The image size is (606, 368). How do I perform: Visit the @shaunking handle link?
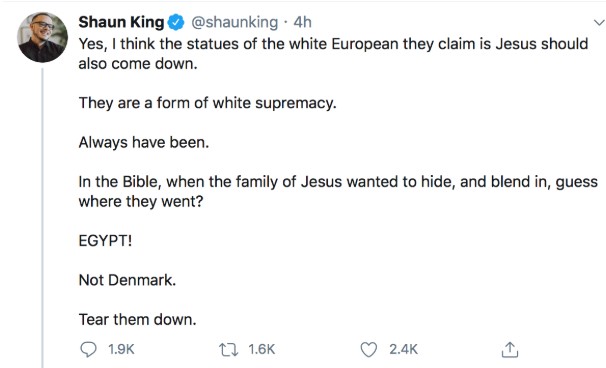point(235,22)
